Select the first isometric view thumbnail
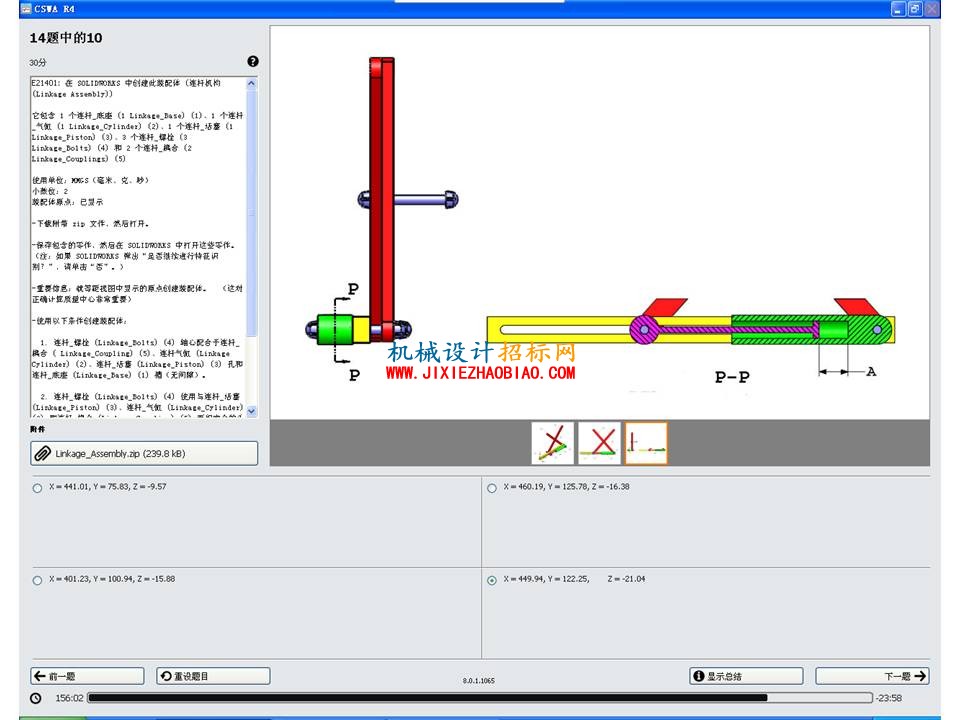960x720 pixels. (x=553, y=443)
